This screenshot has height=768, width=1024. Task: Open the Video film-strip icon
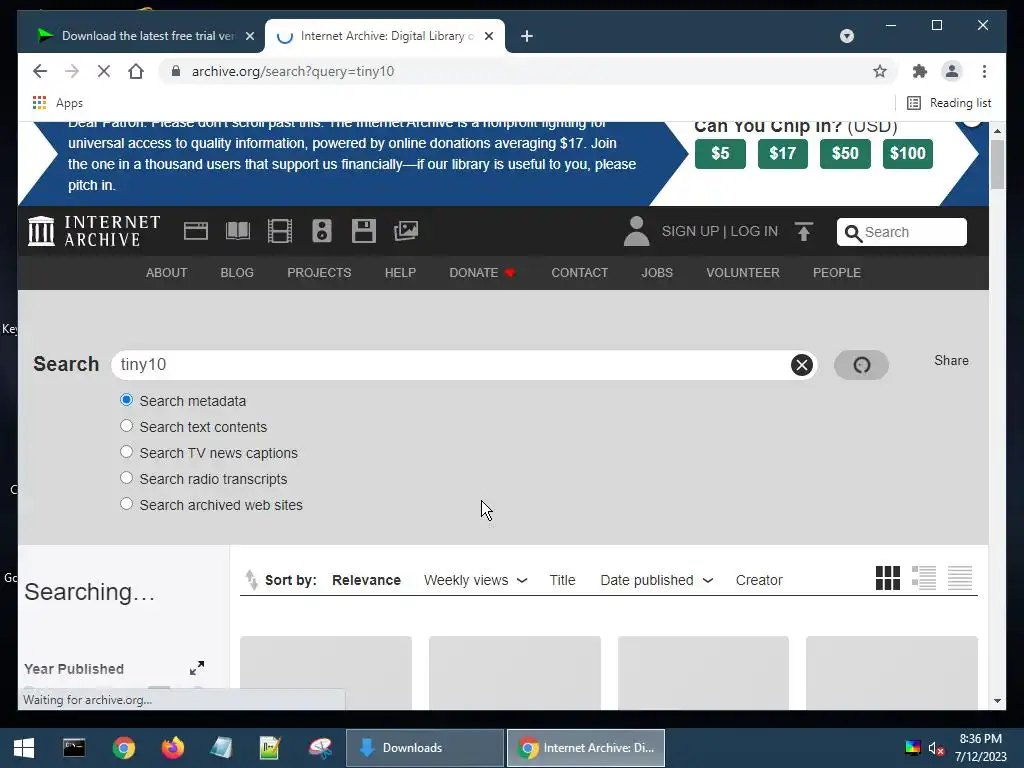(x=280, y=231)
